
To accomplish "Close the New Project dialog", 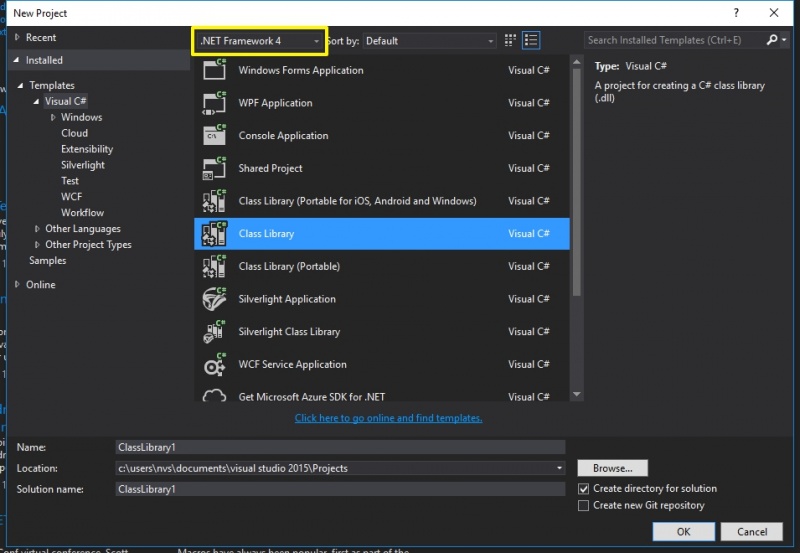I will click(x=774, y=13).
